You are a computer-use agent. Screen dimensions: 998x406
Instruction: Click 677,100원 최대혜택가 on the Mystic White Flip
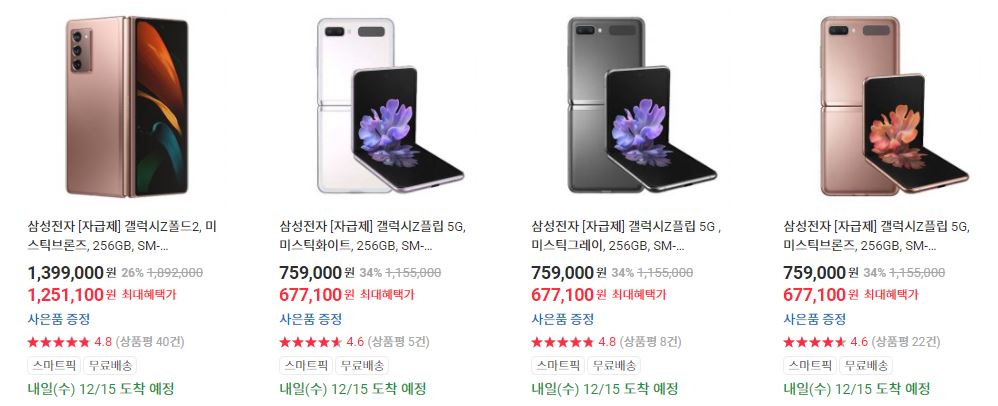click(347, 295)
